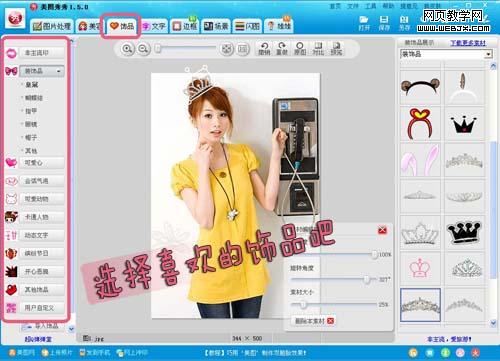Click the 重做 redo icon
500x361 pixels.
[282, 49]
